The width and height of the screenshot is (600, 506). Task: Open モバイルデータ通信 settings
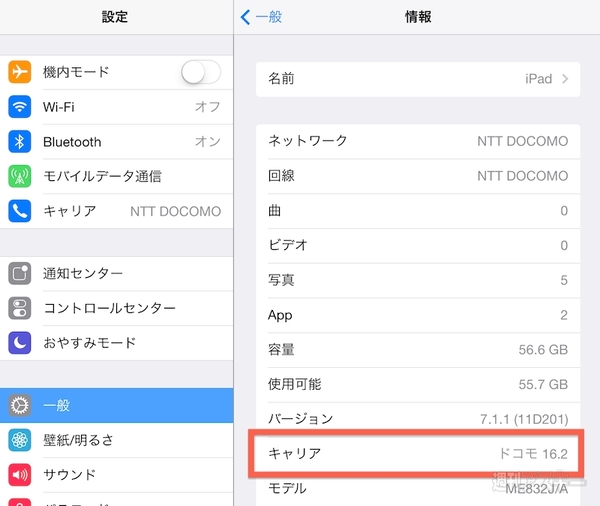point(116,176)
